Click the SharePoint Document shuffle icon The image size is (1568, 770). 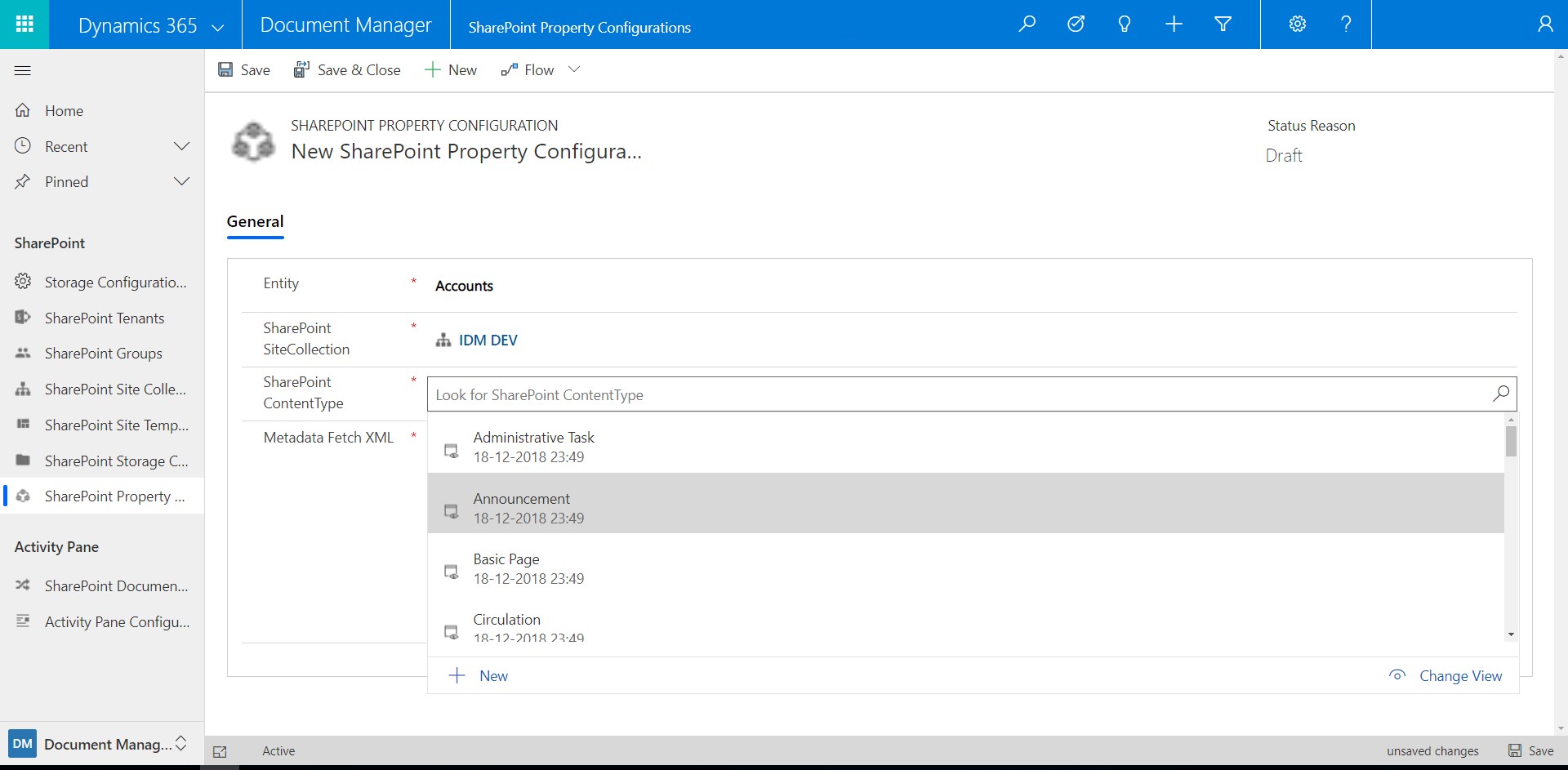[x=23, y=585]
